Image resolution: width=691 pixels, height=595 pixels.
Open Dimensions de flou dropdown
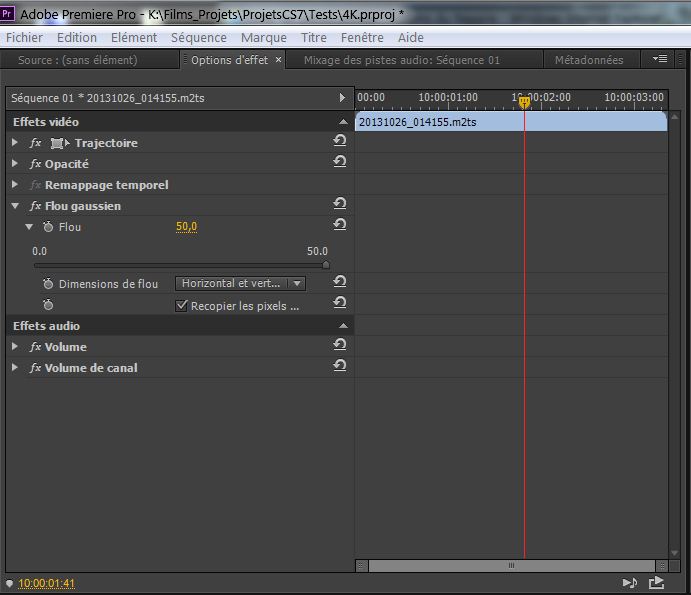click(x=240, y=283)
